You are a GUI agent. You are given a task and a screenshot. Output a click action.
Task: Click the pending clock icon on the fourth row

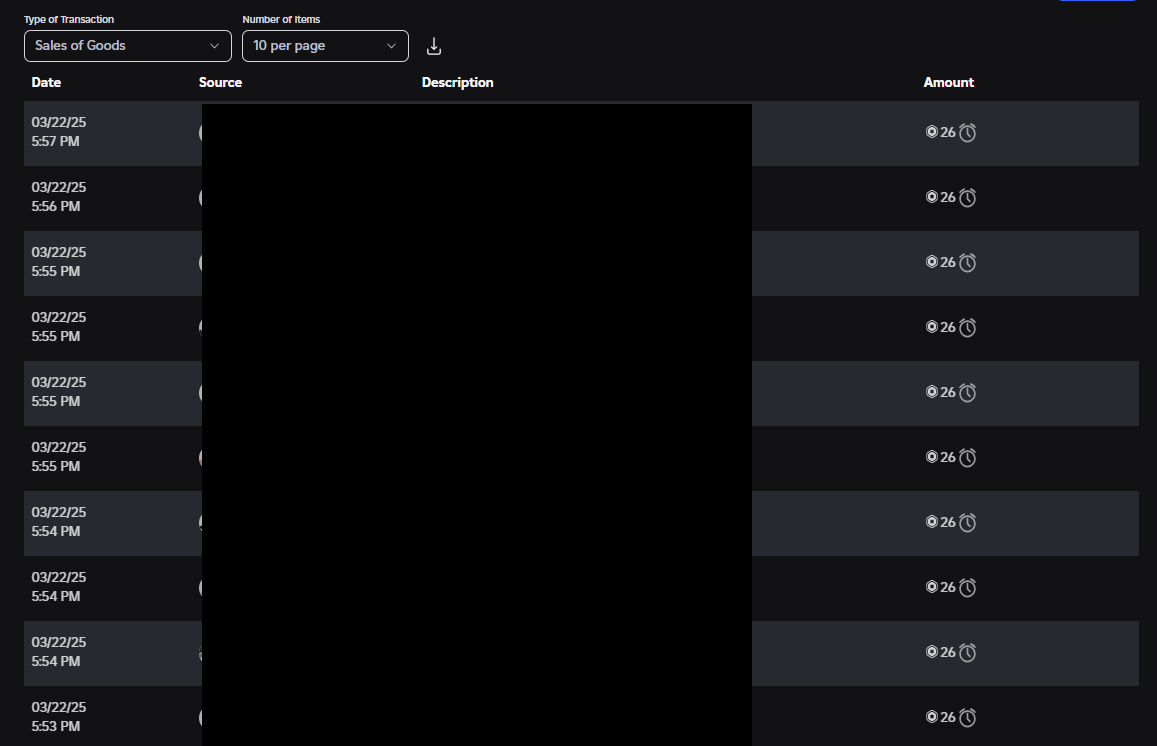coord(966,327)
